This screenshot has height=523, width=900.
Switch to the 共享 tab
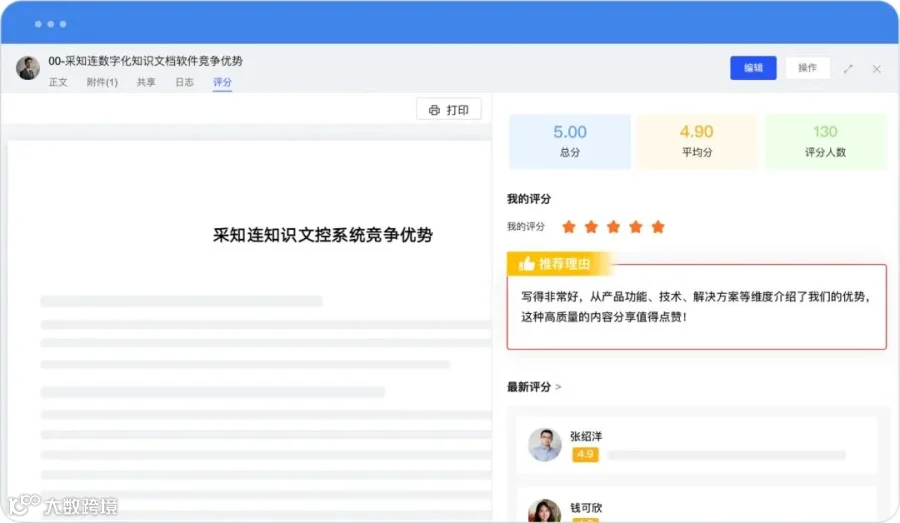146,82
